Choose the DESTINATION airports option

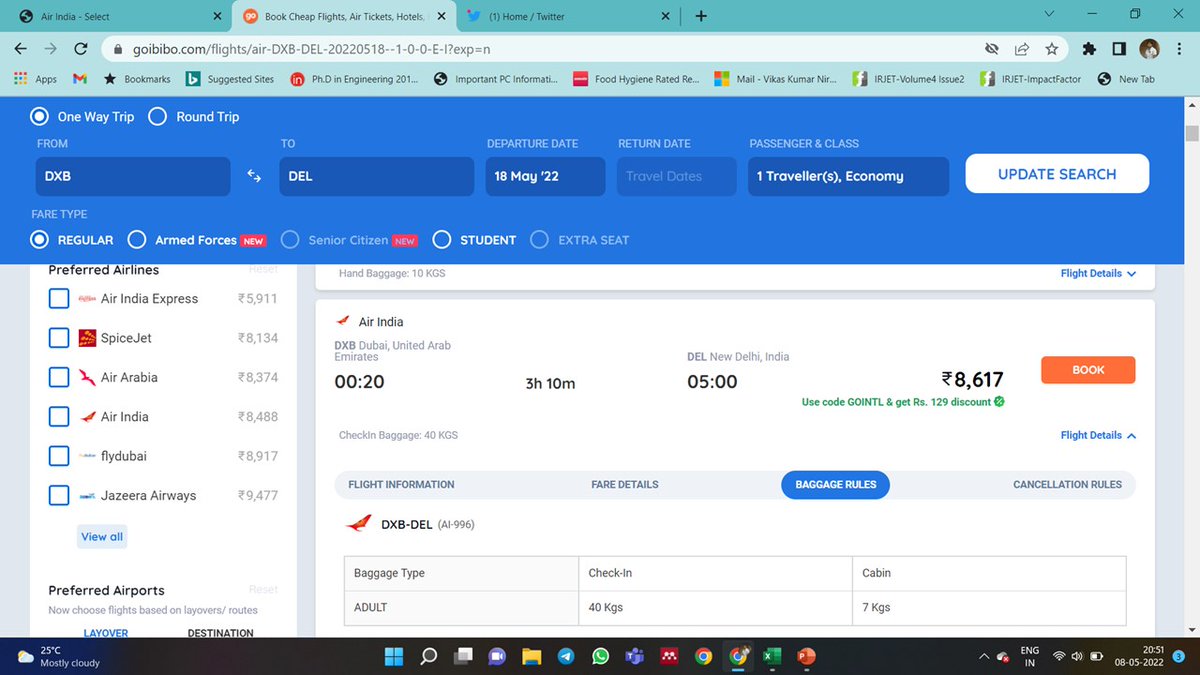[x=220, y=633]
